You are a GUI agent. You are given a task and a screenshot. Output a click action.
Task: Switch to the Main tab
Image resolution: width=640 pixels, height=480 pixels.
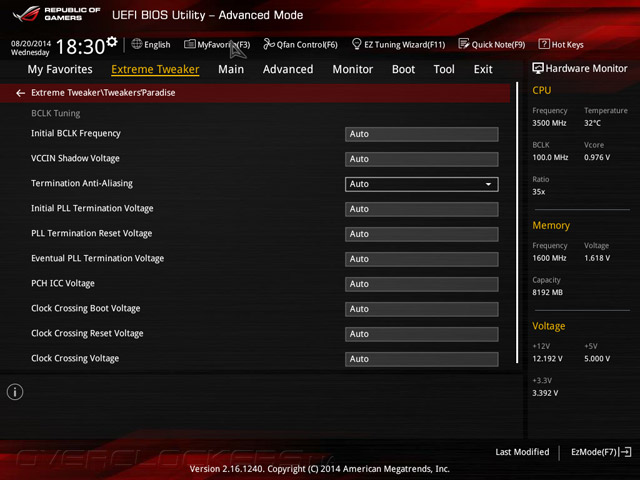pyautogui.click(x=231, y=69)
